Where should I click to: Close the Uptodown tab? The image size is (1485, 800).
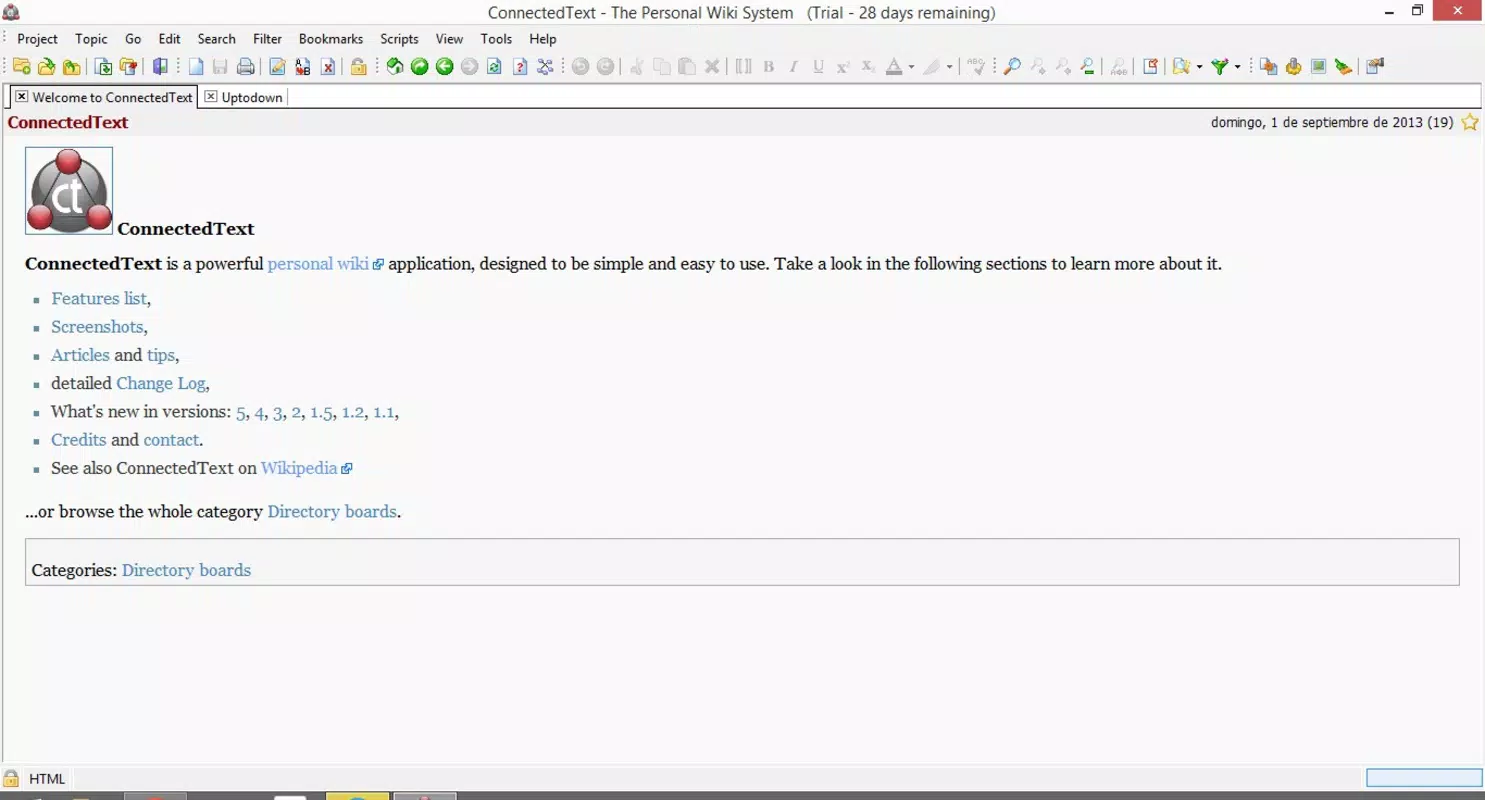point(210,97)
